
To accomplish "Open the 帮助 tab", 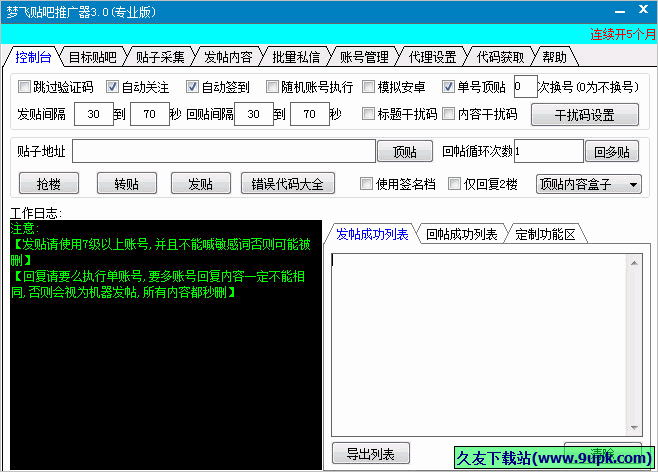I will coord(554,57).
